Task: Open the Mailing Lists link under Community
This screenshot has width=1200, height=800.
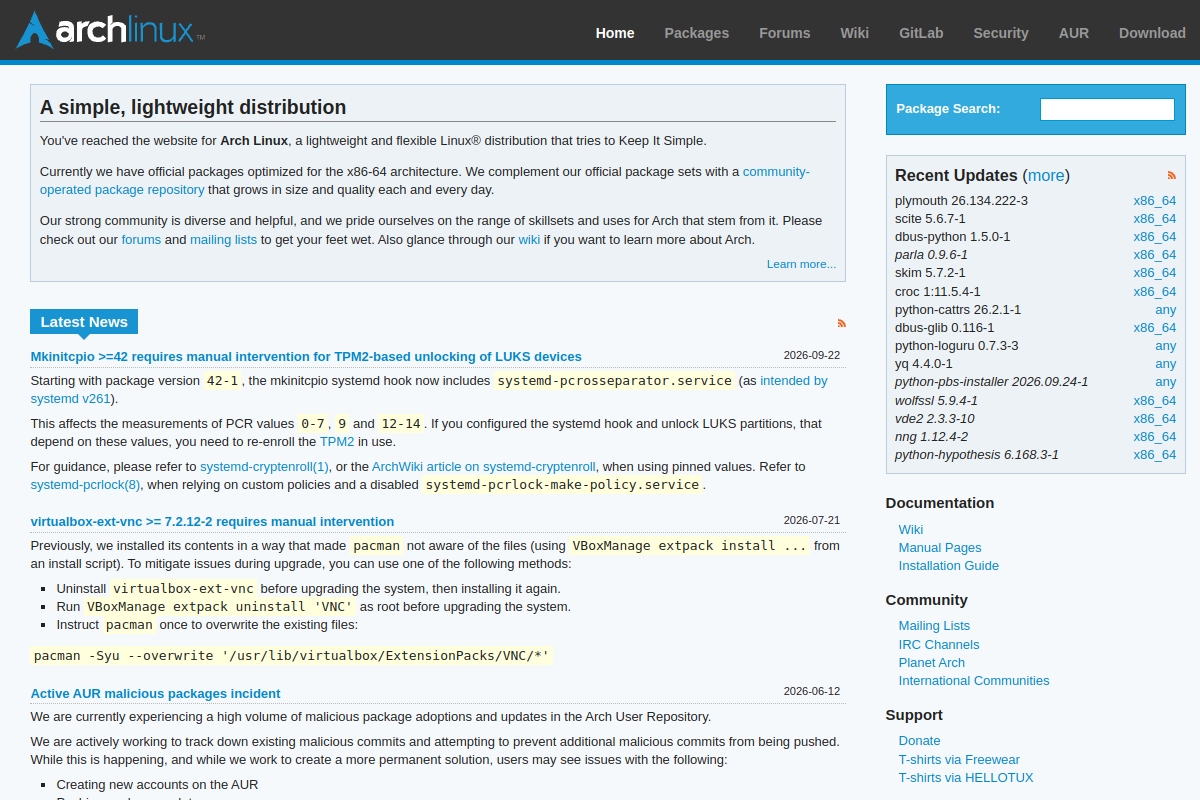Action: pyautogui.click(x=934, y=626)
